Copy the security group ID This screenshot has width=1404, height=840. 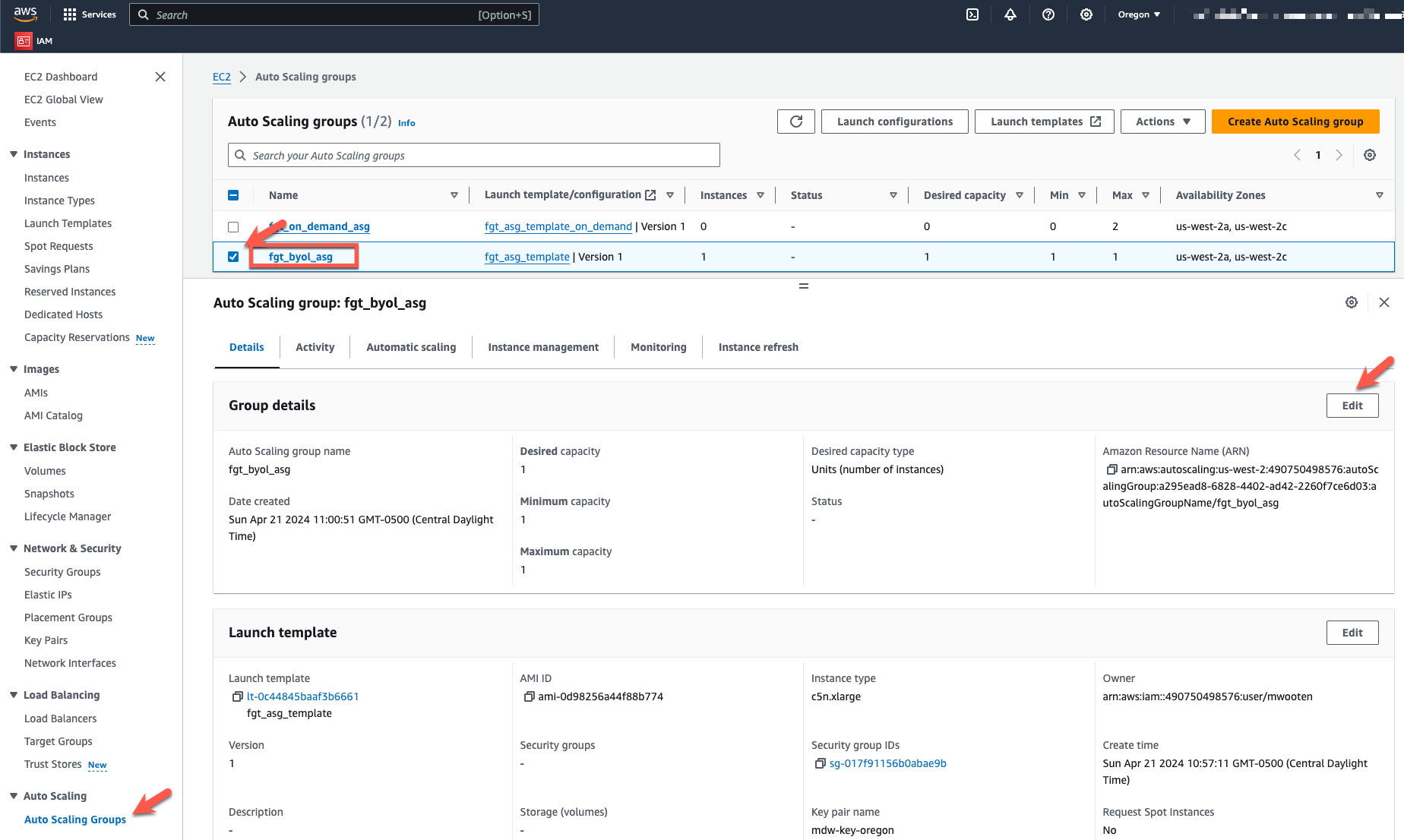(x=820, y=763)
